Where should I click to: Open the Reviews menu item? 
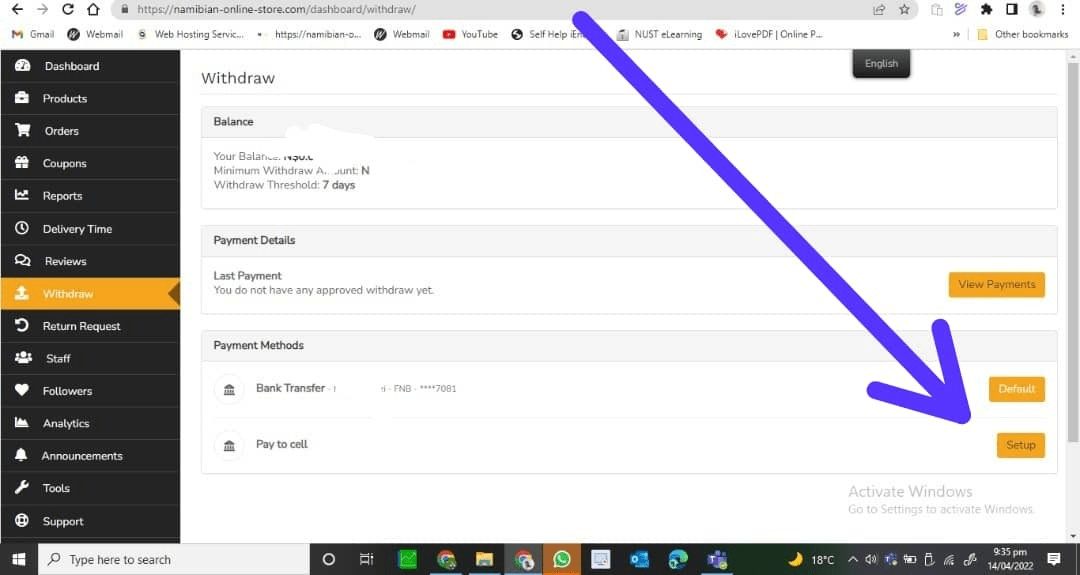point(65,261)
